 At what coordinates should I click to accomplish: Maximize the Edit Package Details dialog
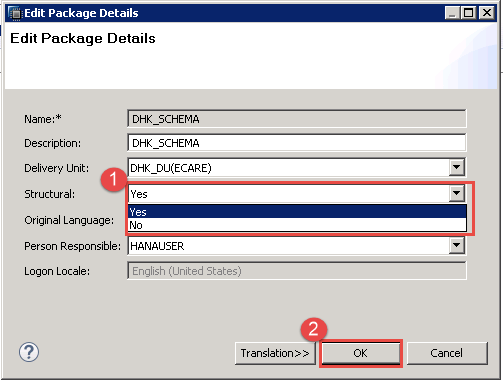(x=469, y=13)
